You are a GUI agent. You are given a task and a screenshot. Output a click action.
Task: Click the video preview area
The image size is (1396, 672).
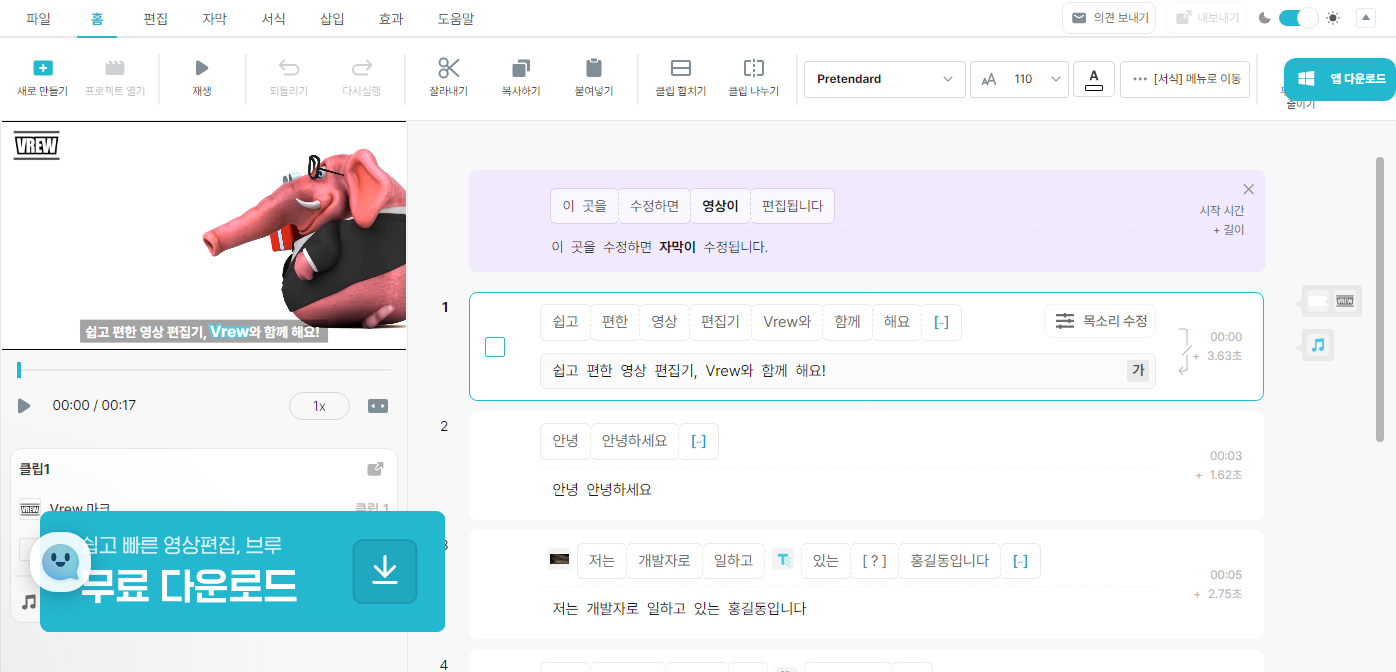(x=204, y=236)
